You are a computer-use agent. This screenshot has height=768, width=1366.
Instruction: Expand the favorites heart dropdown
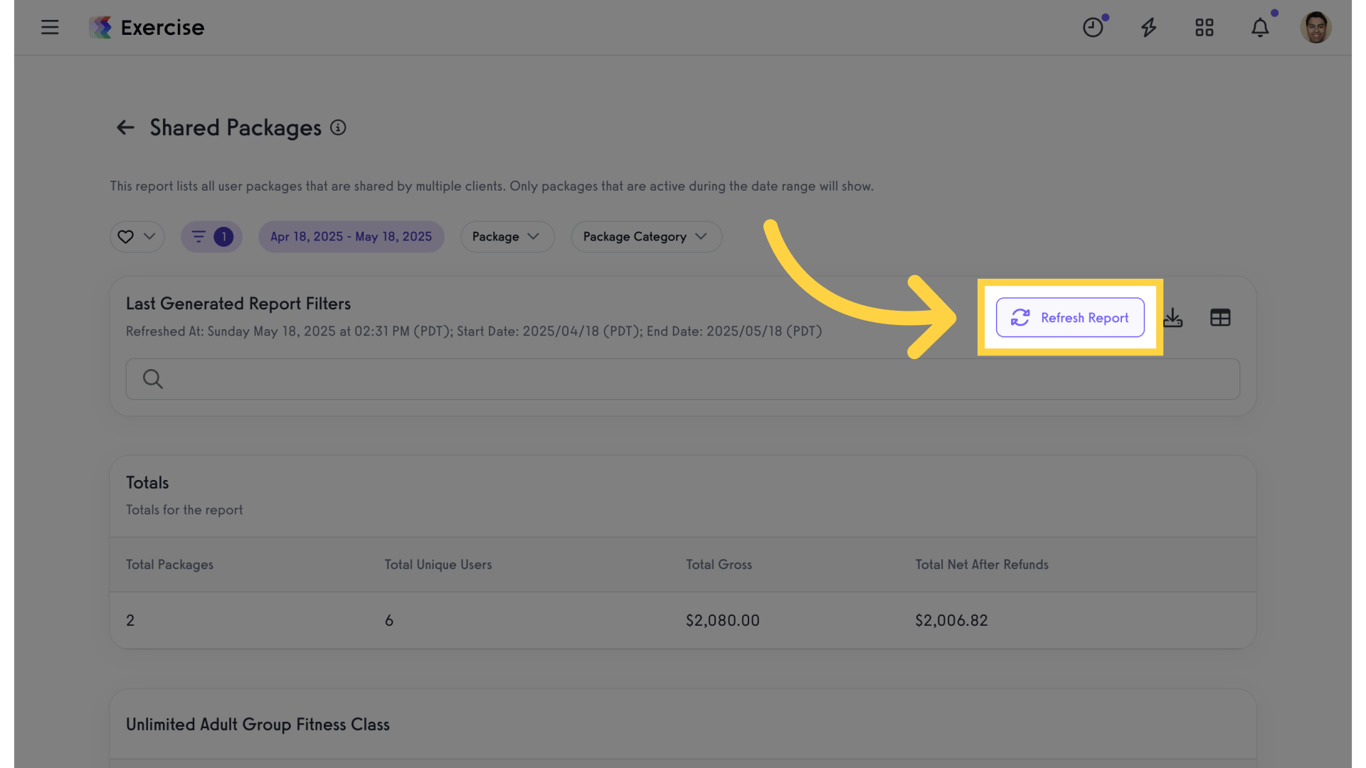137,237
